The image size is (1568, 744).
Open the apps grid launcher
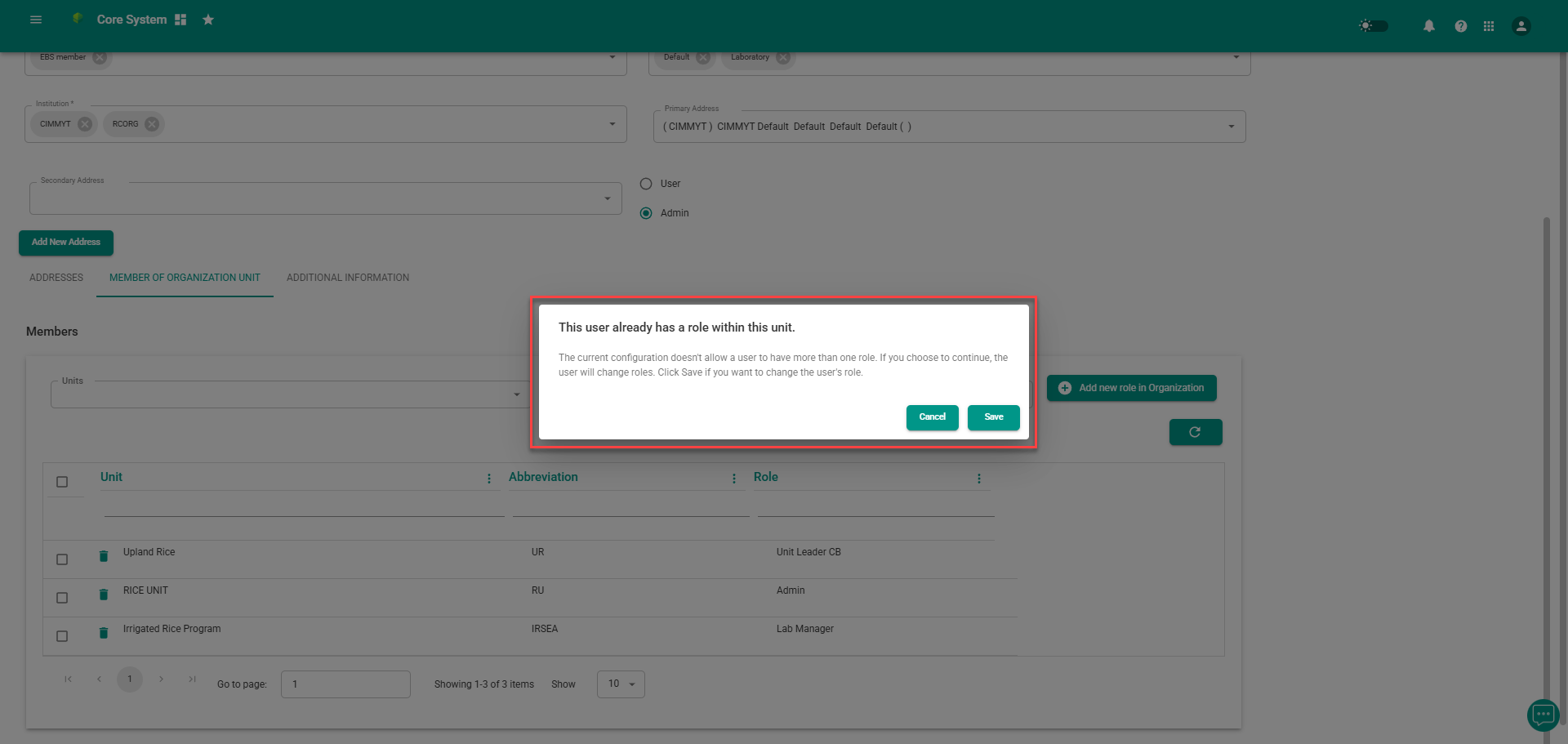1489,26
